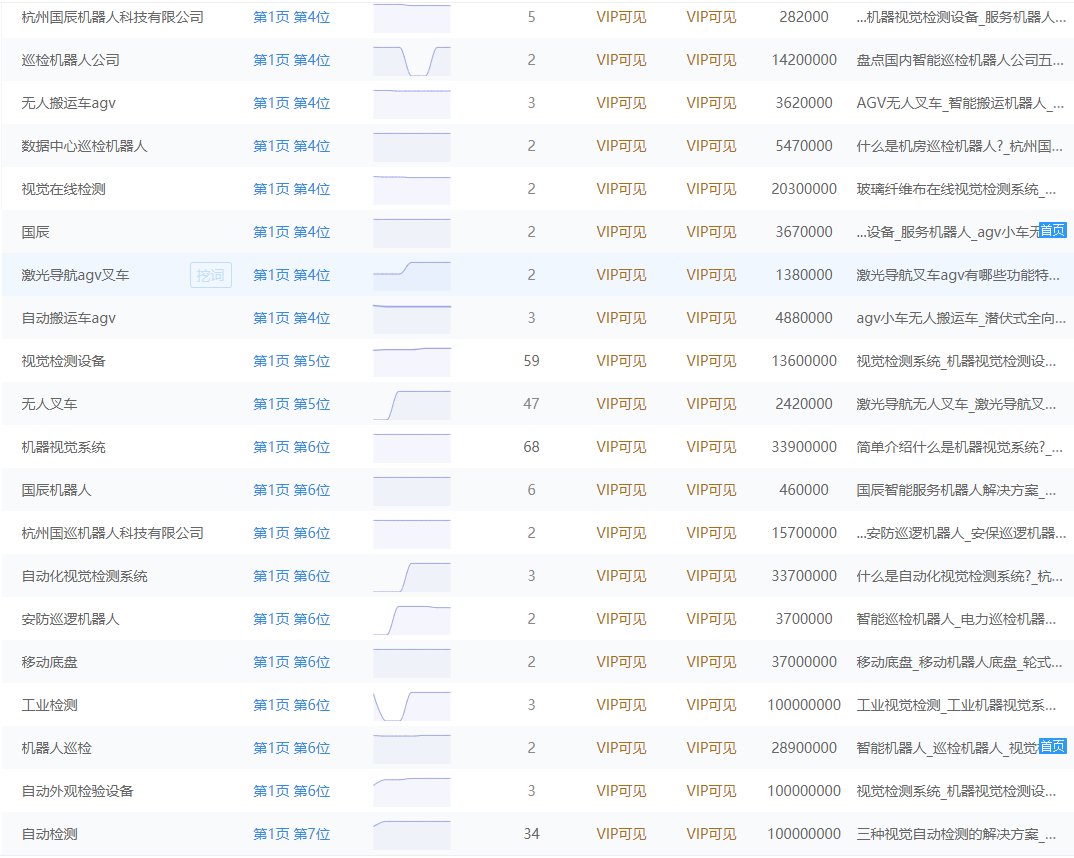Image resolution: width=1074 pixels, height=858 pixels.
Task: Select keyword 杭州国巡机器人科技有限公司
Action: [x=112, y=533]
